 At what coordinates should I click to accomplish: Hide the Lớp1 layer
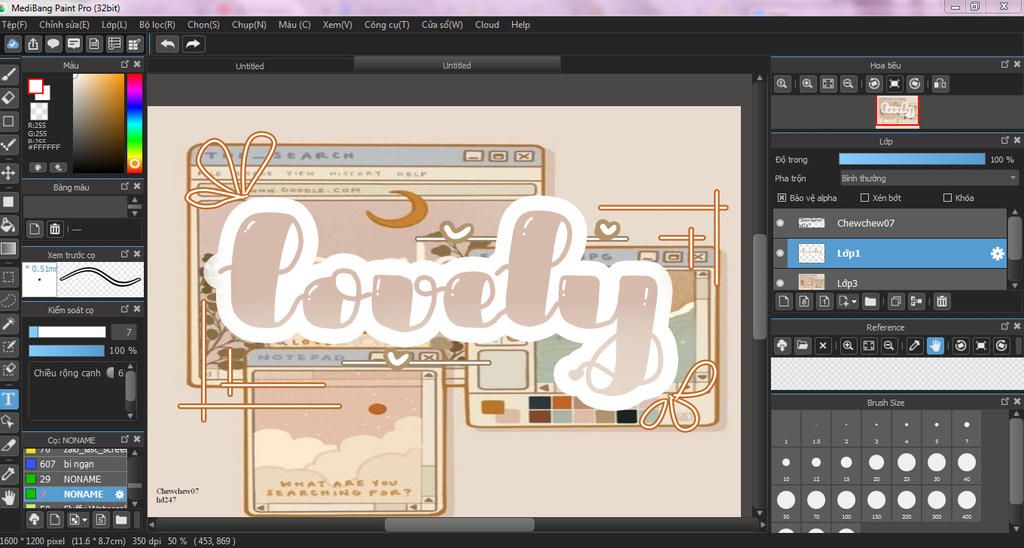[780, 253]
